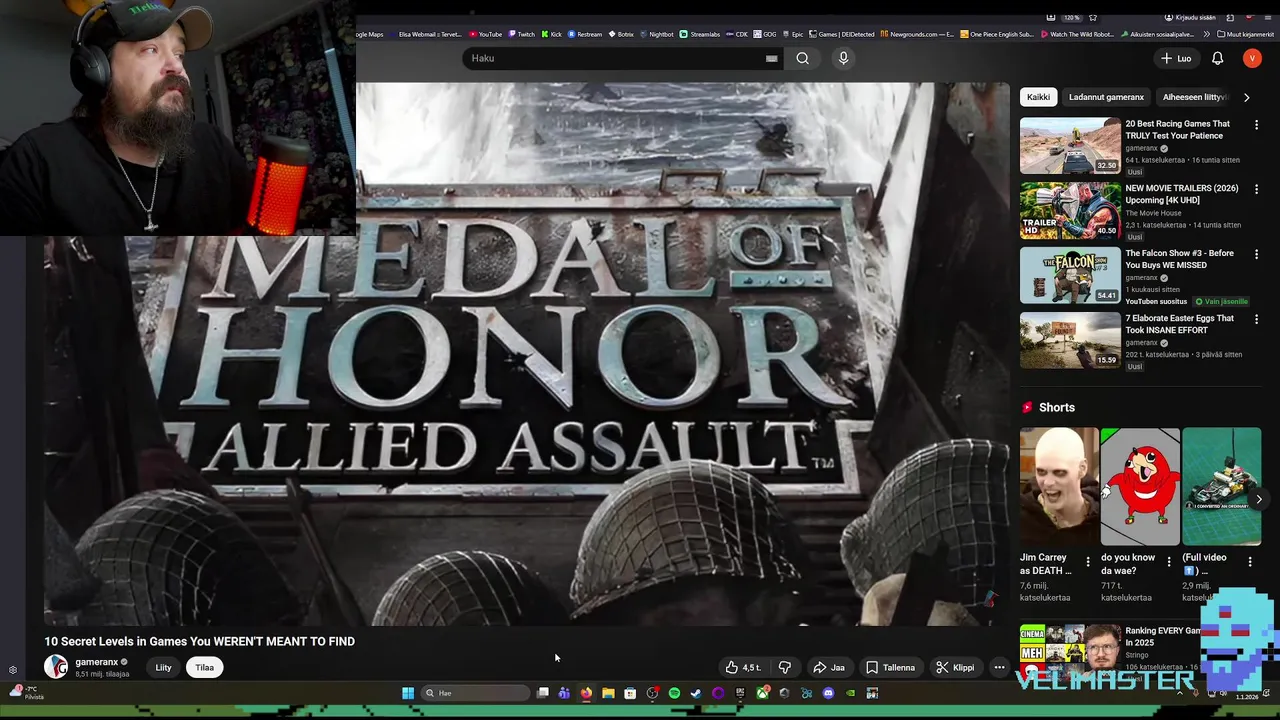
Task: Open Nightbot bookmark
Action: point(657,34)
